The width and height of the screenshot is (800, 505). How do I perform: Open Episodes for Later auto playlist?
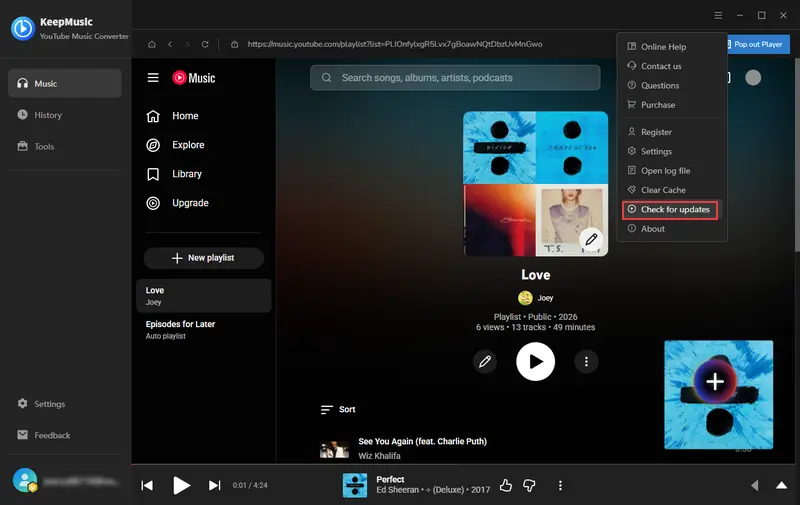[x=204, y=330]
